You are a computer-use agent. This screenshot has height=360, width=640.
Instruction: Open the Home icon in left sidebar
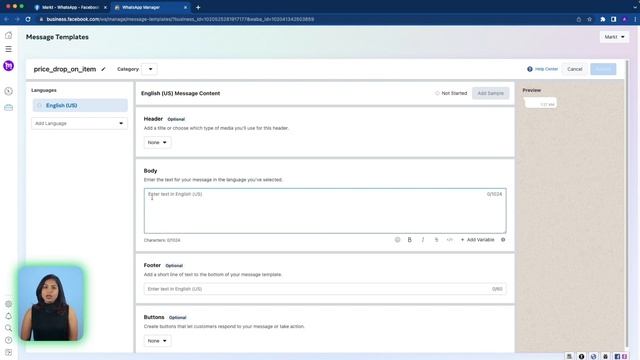pyautogui.click(x=8, y=36)
